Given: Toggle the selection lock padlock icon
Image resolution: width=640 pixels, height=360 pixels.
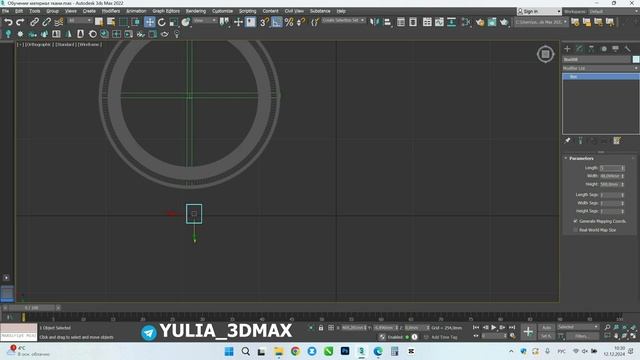Looking at the screenshot, I should click(x=321, y=328).
